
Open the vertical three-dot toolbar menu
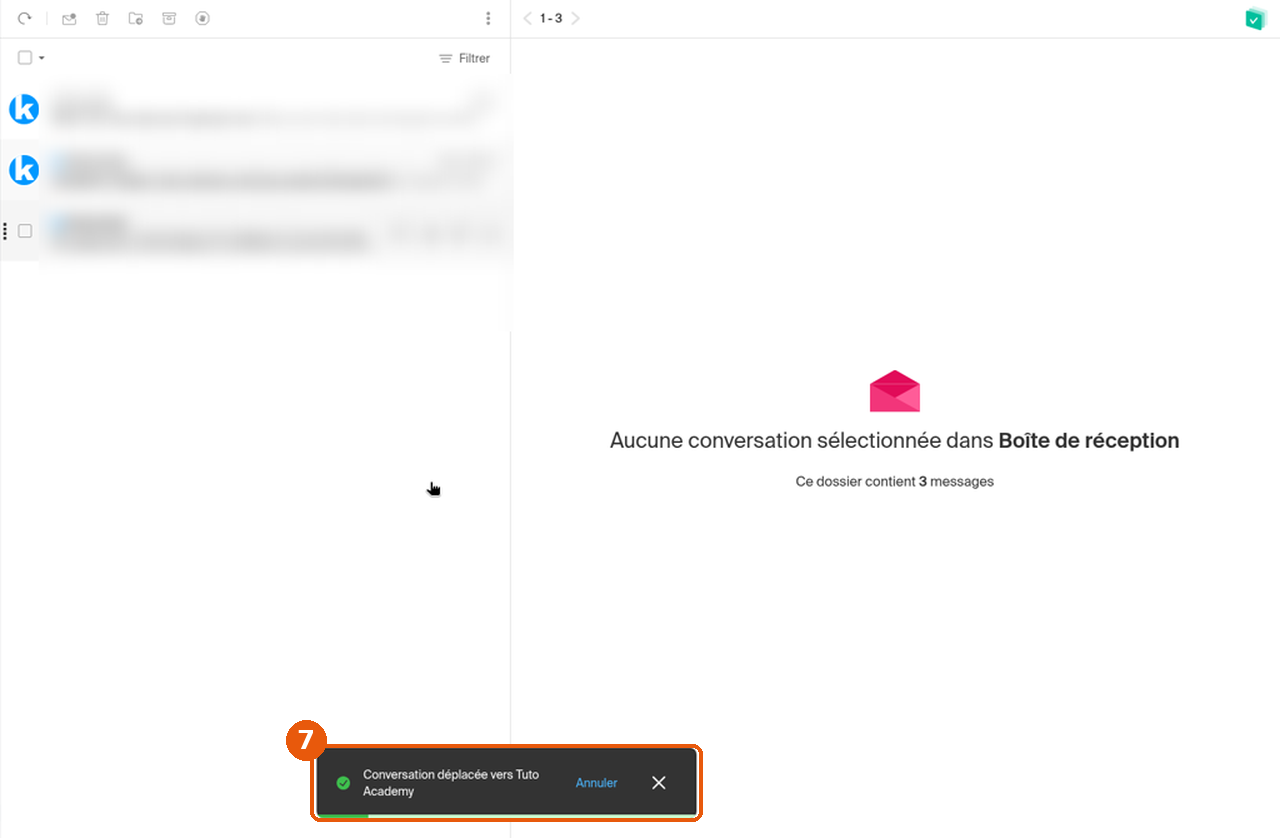[x=488, y=19]
